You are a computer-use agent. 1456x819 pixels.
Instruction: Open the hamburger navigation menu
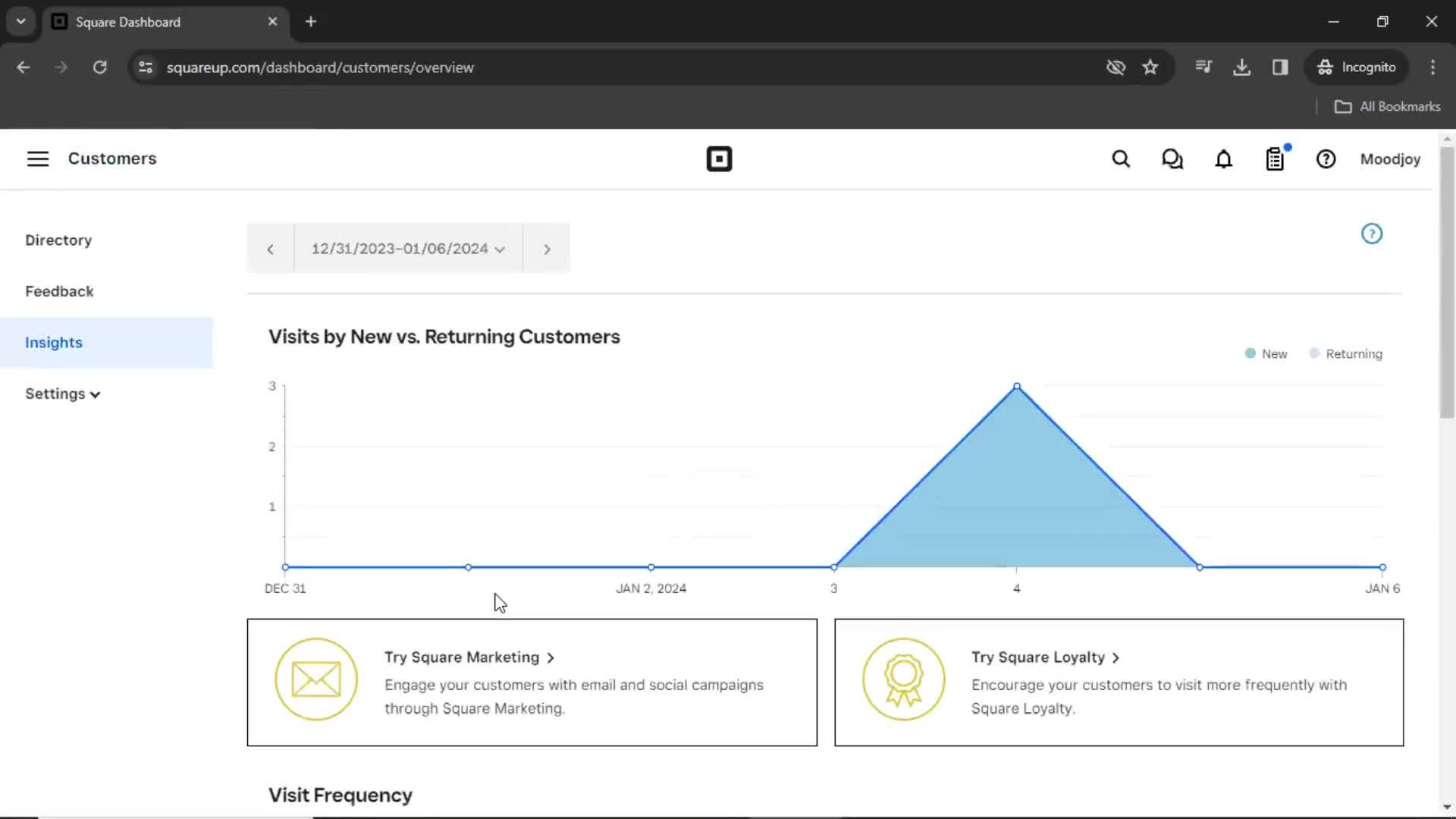38,158
